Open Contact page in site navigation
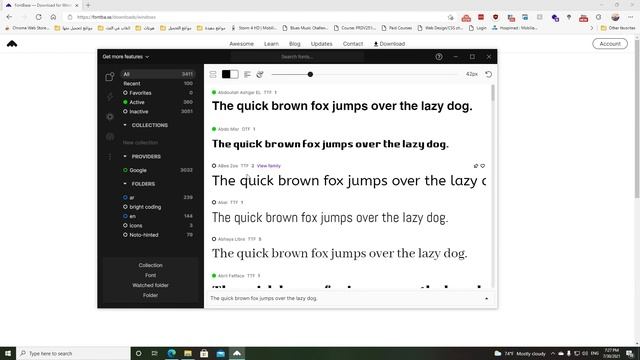Image resolution: width=640 pixels, height=360 pixels. coord(353,44)
